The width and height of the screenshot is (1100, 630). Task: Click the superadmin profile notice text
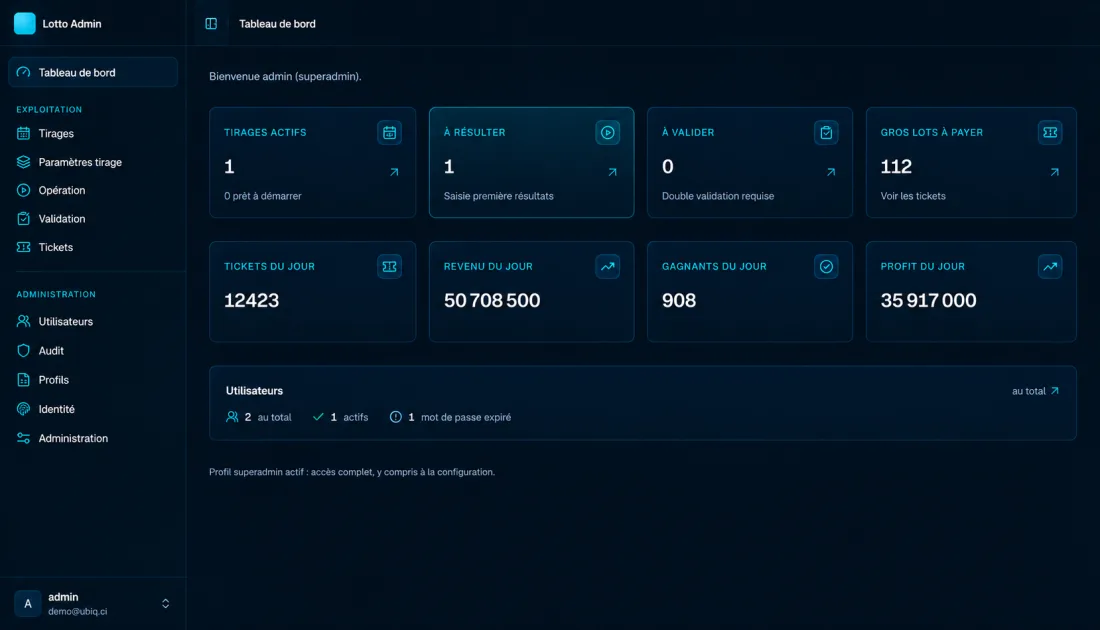[352, 472]
